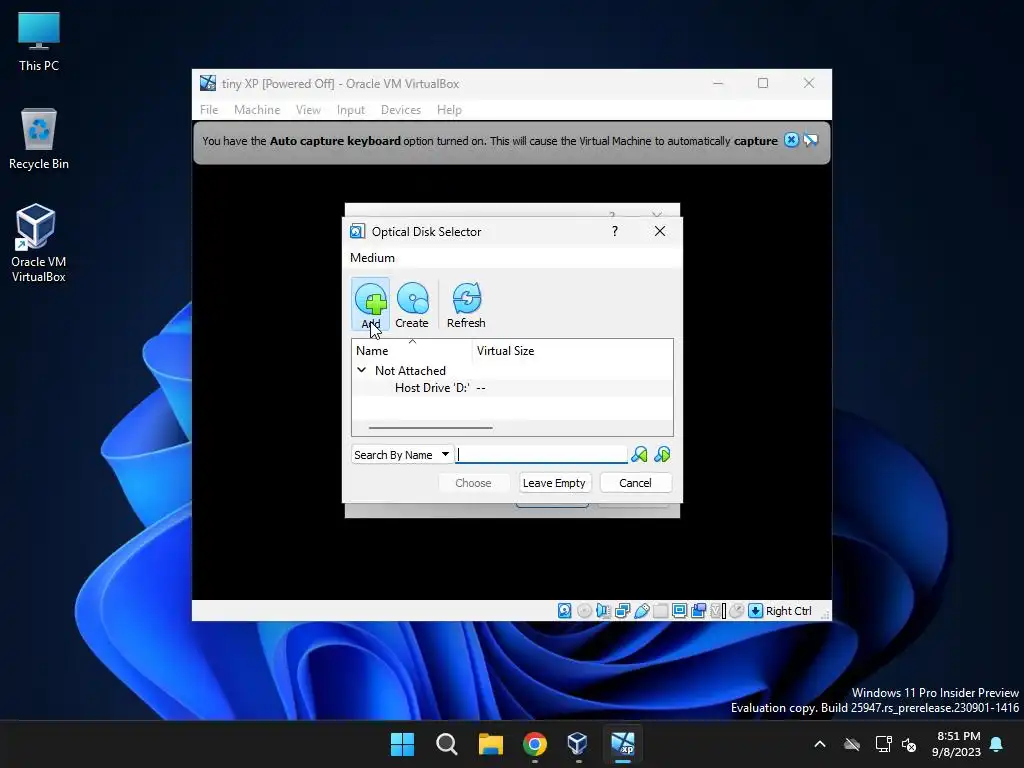The height and width of the screenshot is (768, 1024).
Task: Open the Search By Name dropdown
Action: point(402,455)
